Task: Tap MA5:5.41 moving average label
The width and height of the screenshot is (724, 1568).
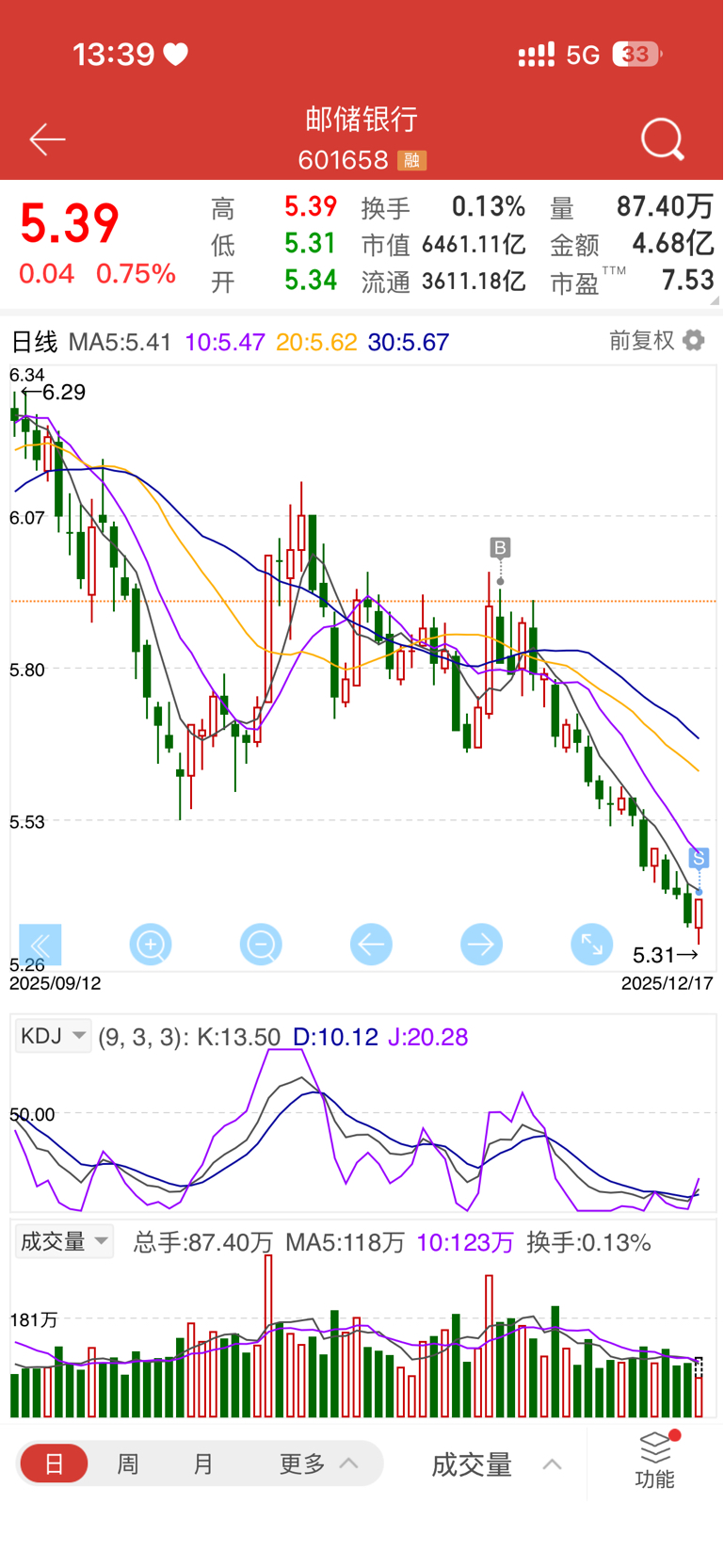Action: click(121, 342)
